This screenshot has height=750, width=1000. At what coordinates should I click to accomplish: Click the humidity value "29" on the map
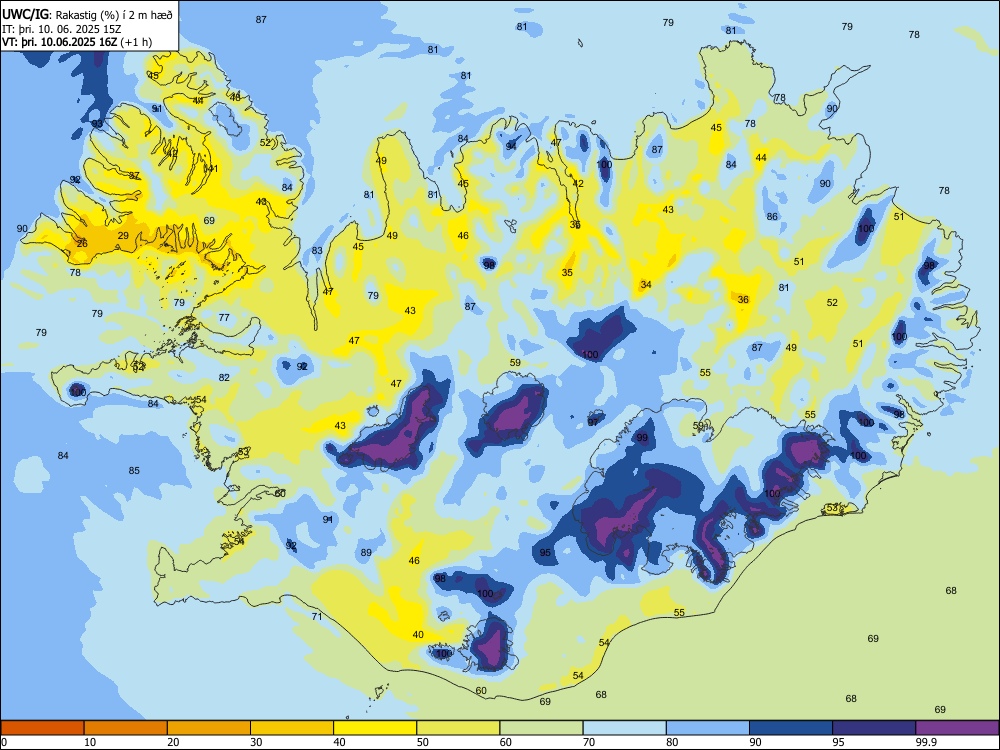pyautogui.click(x=123, y=235)
